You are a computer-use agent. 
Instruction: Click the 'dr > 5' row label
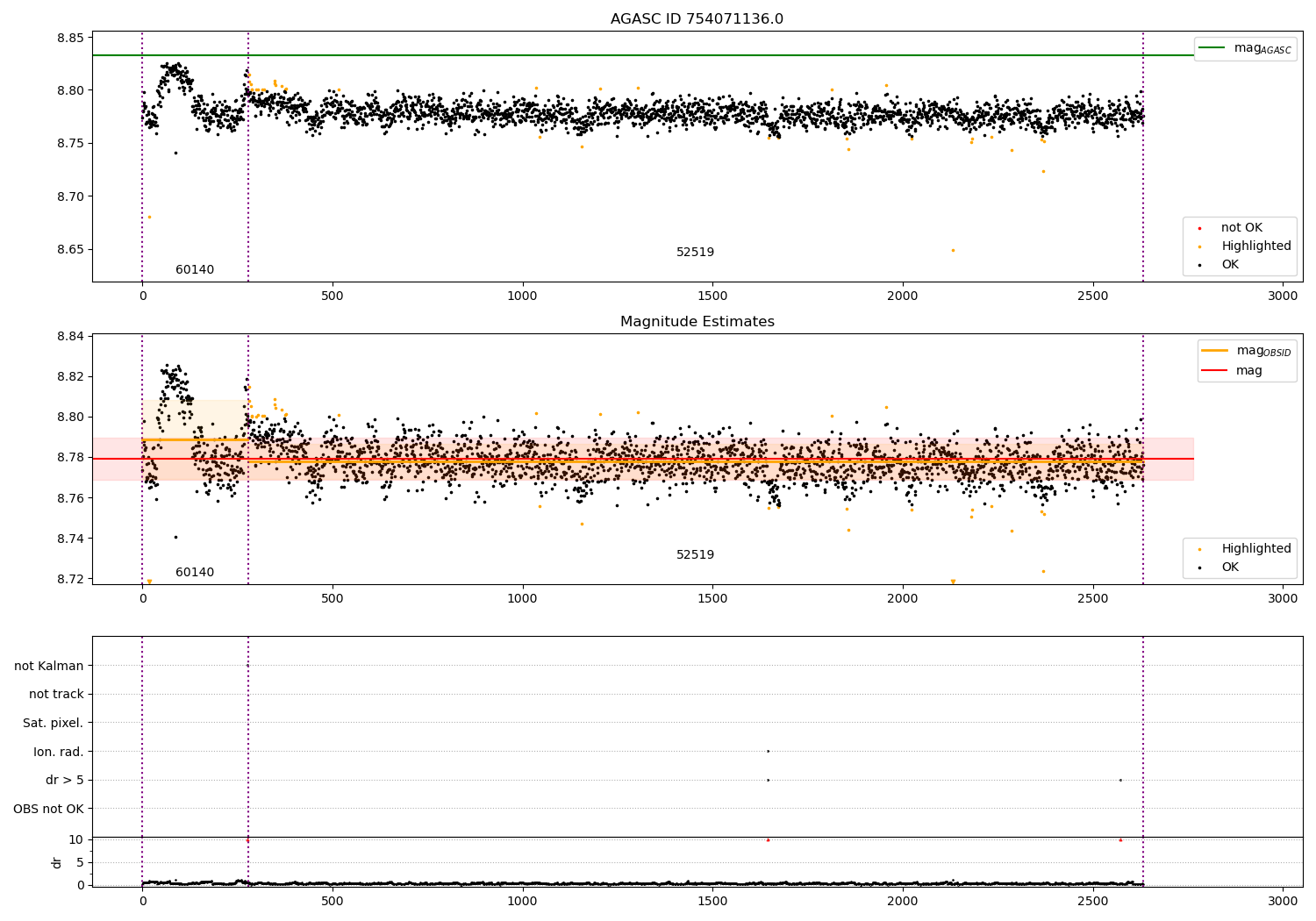pos(64,780)
